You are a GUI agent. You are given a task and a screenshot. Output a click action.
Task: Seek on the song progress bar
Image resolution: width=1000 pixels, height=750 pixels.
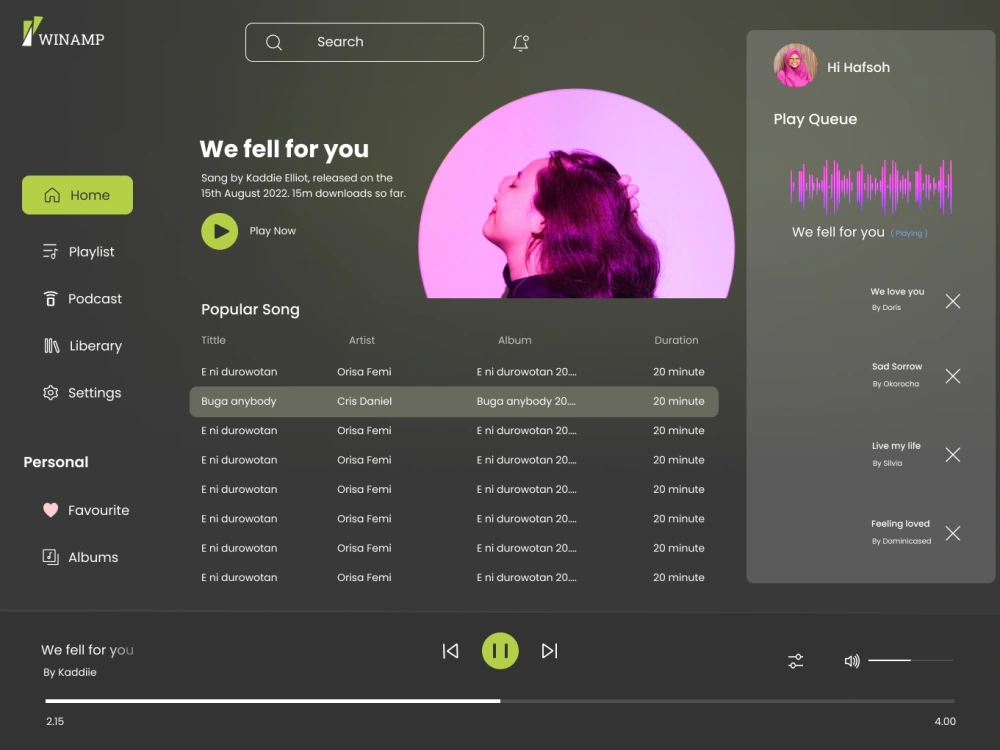click(500, 701)
